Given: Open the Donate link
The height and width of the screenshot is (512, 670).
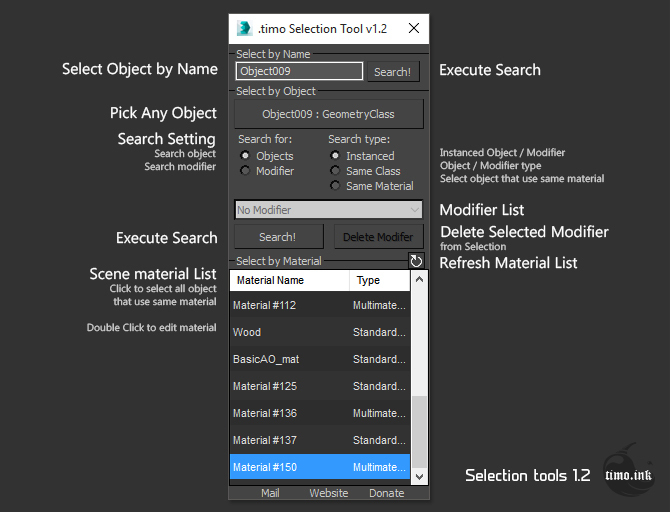Looking at the screenshot, I should click(x=386, y=493).
